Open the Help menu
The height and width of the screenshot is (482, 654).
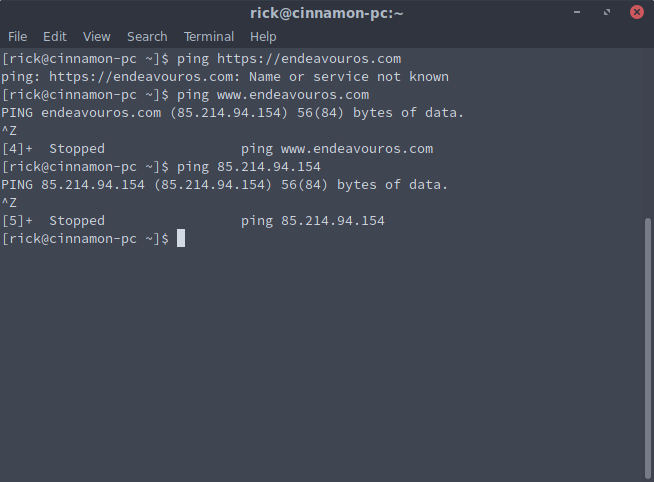263,37
